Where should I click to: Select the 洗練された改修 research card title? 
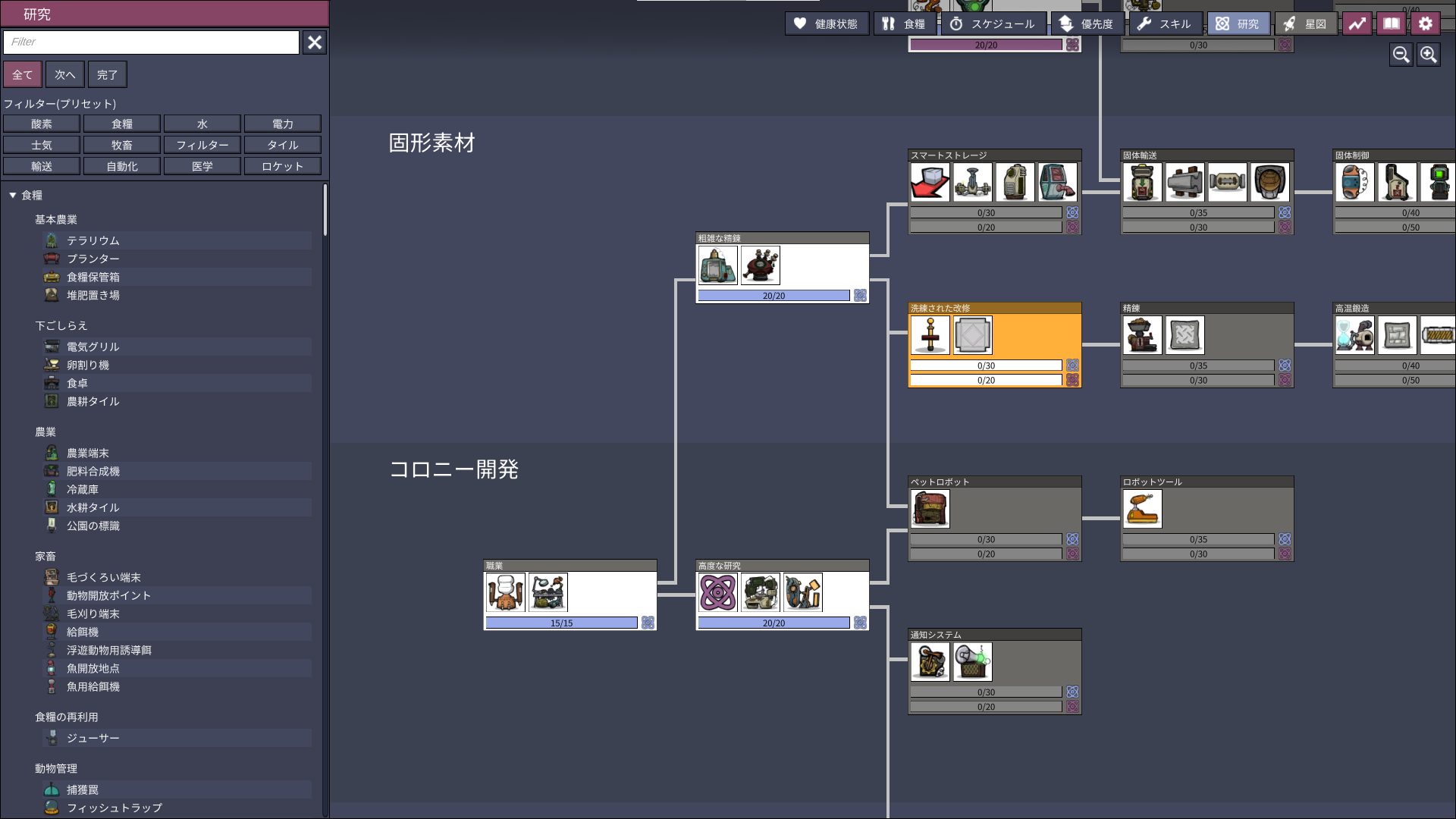940,308
